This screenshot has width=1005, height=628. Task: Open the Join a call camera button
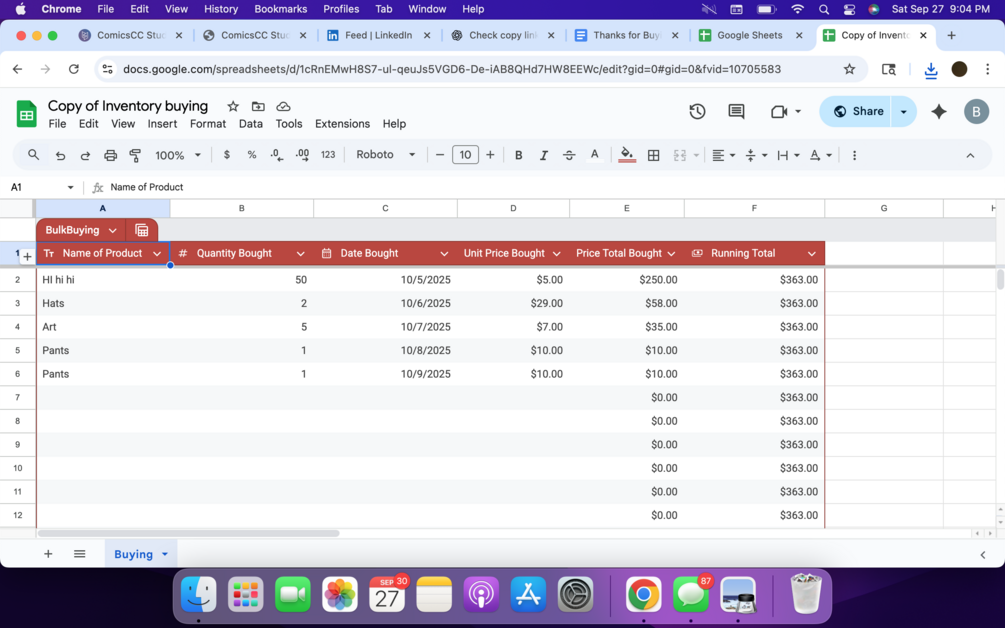(x=785, y=112)
